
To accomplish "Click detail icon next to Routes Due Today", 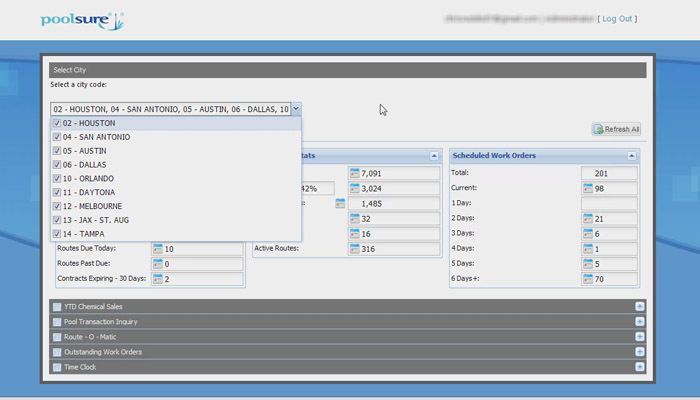I will pyautogui.click(x=158, y=249).
